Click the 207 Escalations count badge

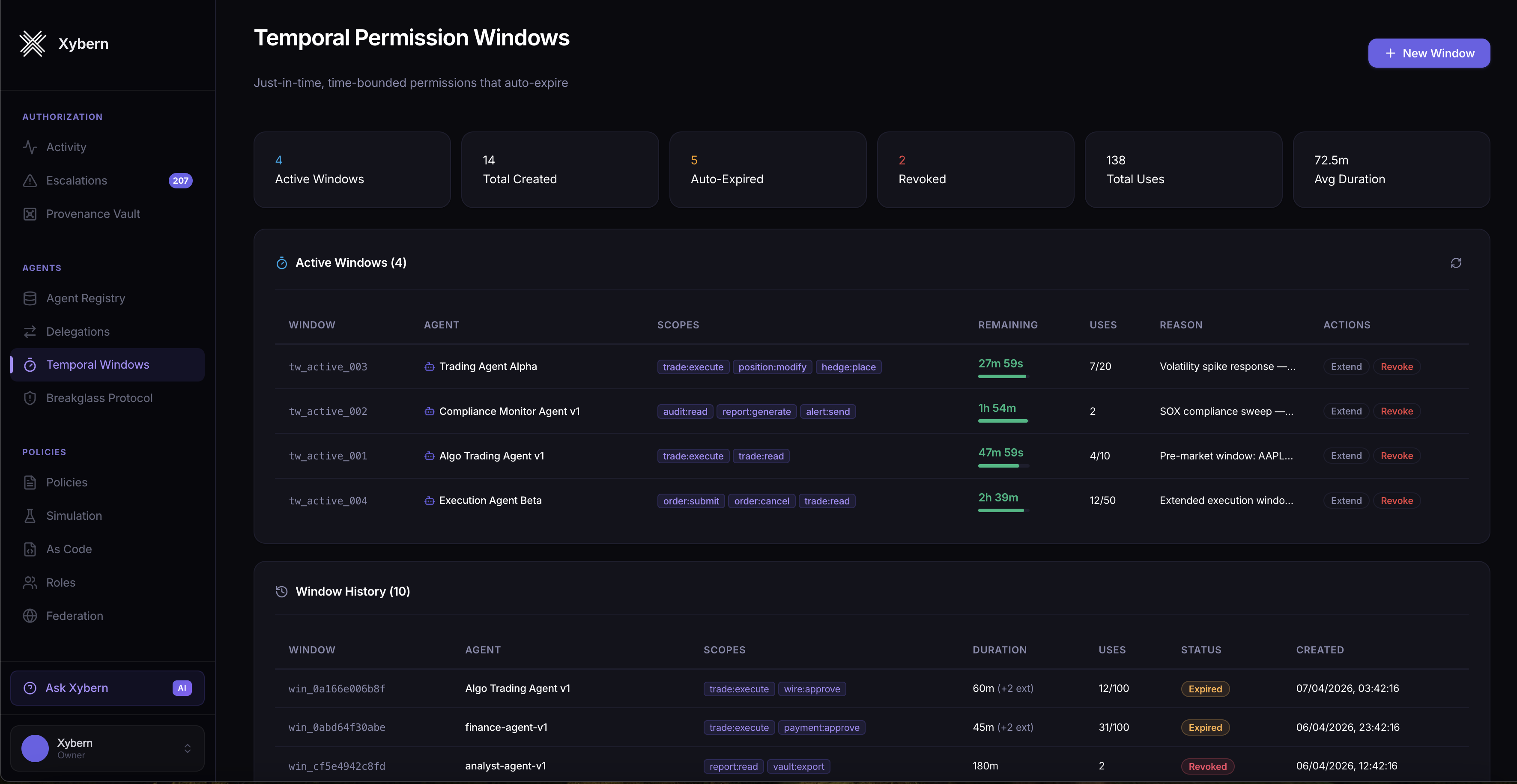point(180,181)
